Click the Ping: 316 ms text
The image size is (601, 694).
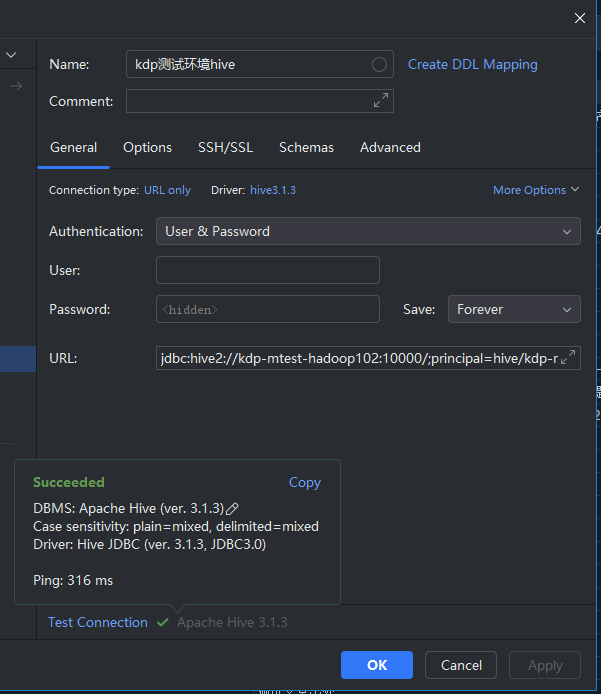[73, 580]
